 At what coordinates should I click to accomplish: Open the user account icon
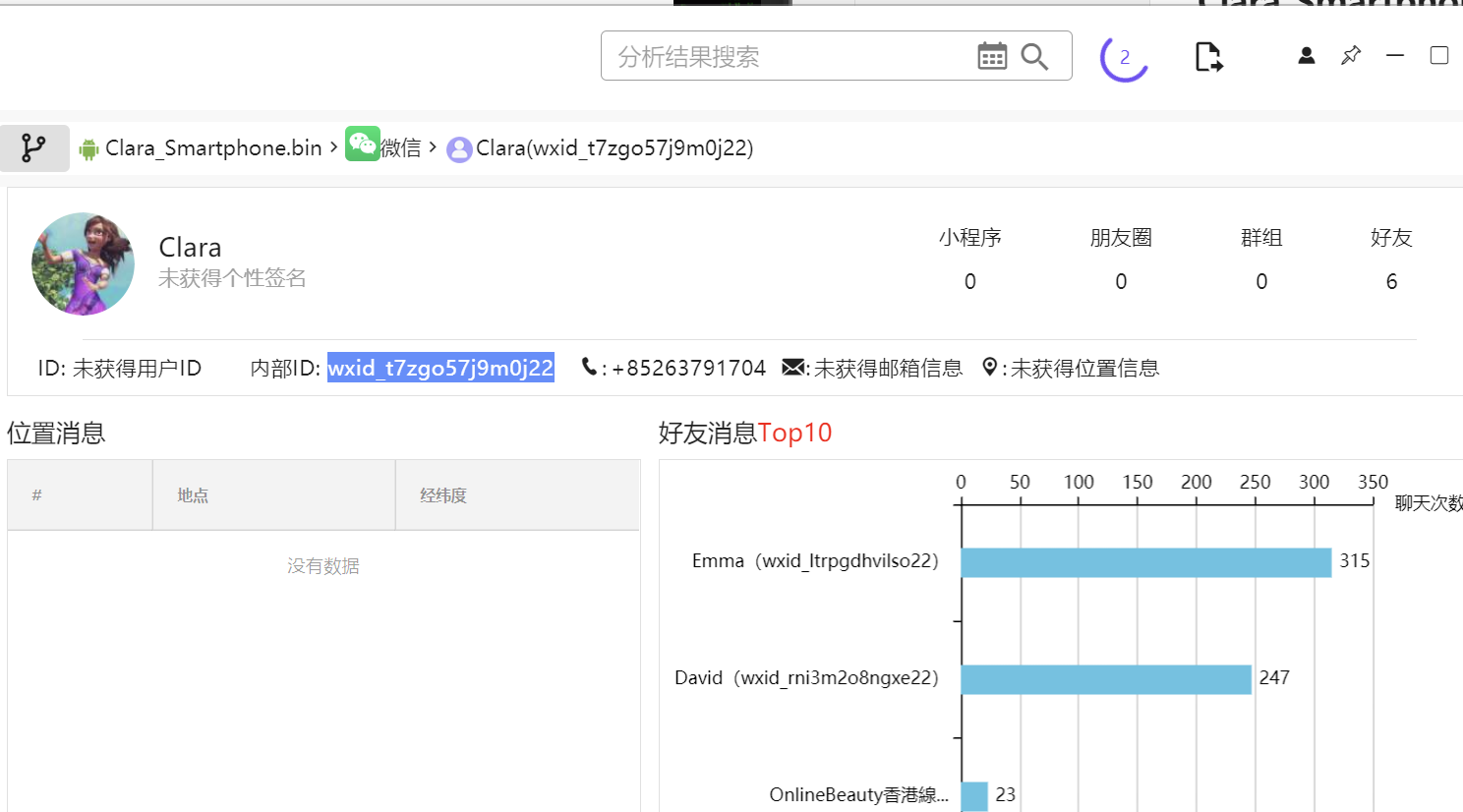pos(1306,55)
